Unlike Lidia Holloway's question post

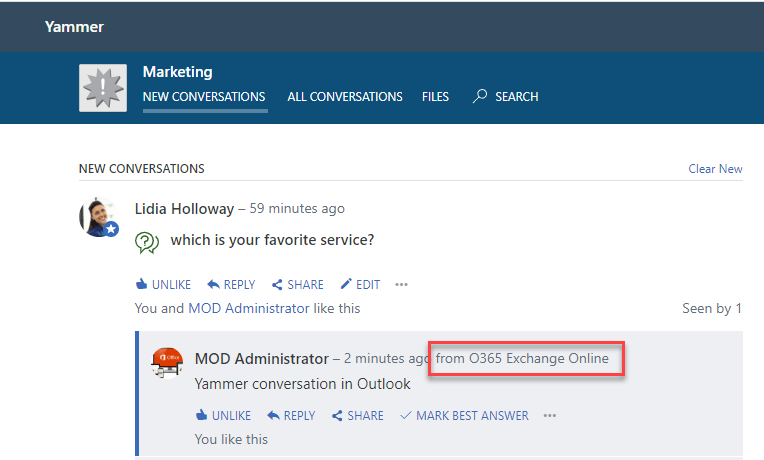(163, 285)
